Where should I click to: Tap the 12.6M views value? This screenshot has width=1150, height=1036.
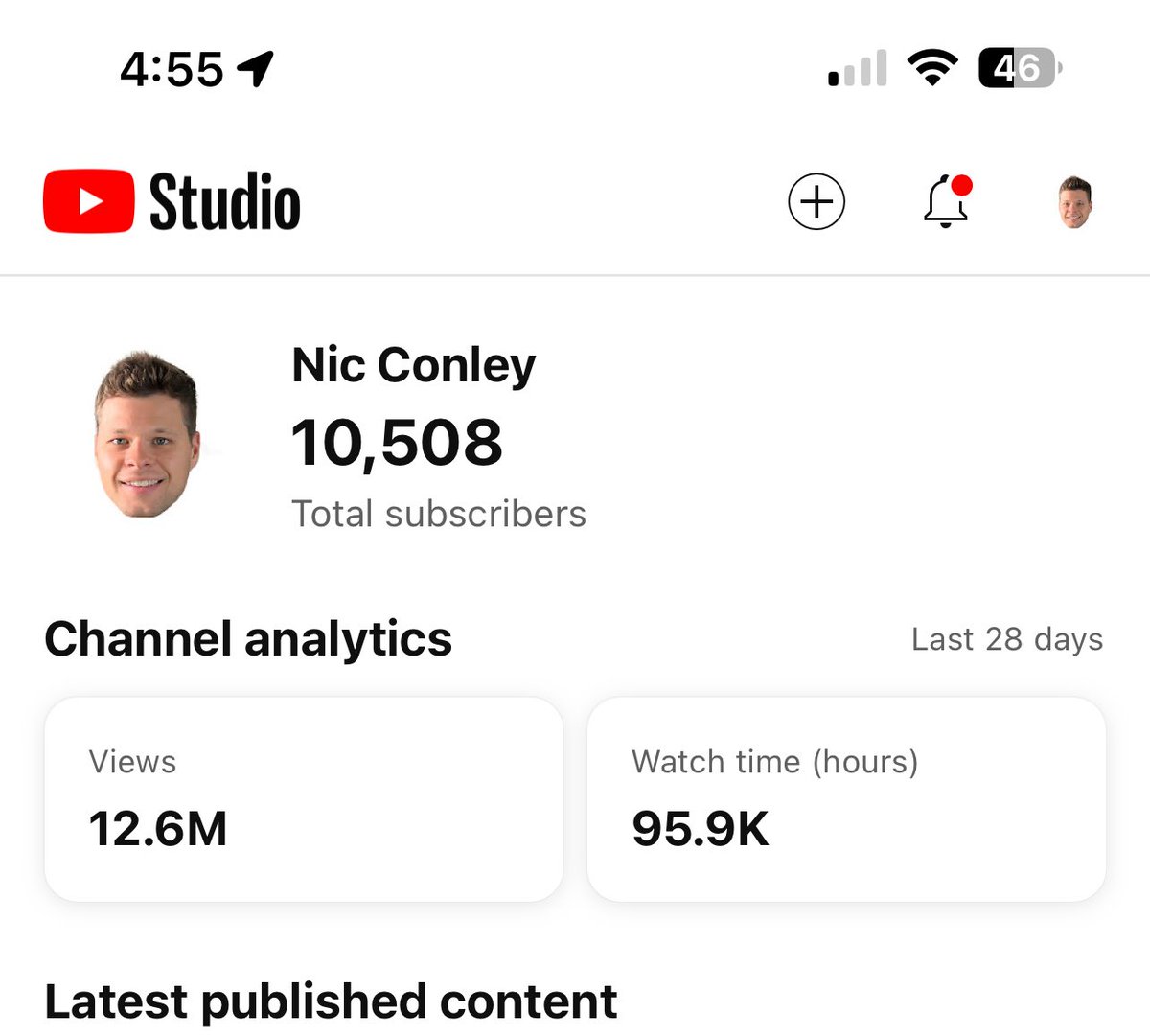point(158,829)
